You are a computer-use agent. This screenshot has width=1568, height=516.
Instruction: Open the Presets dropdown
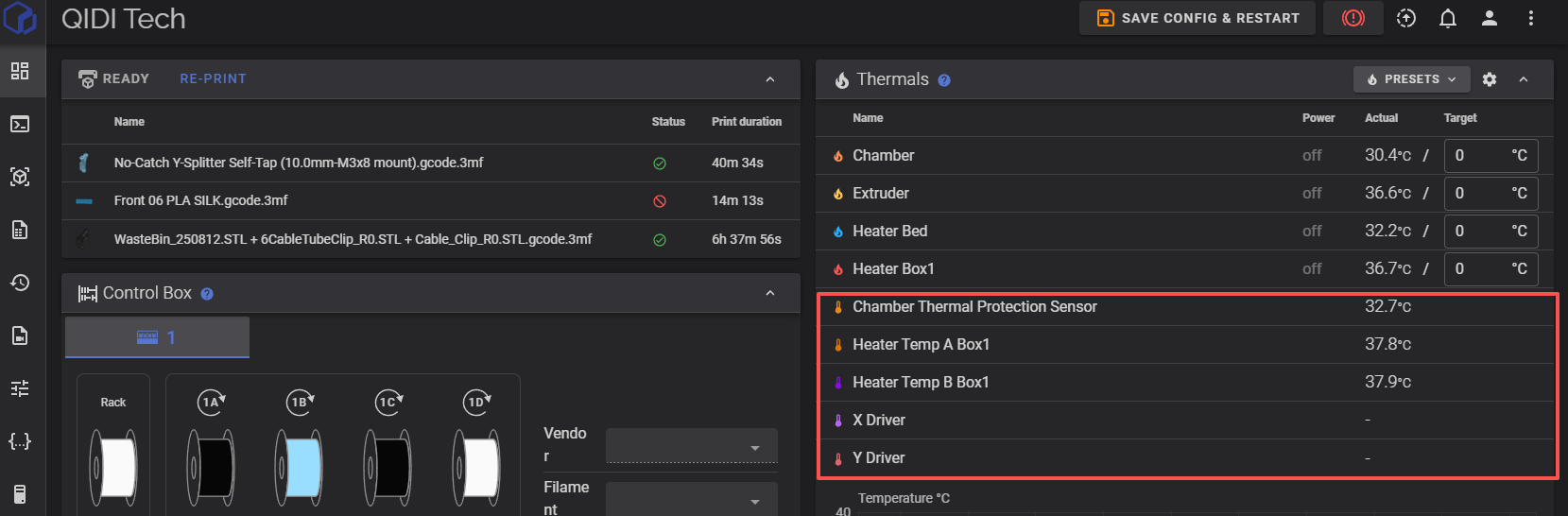coord(1411,79)
